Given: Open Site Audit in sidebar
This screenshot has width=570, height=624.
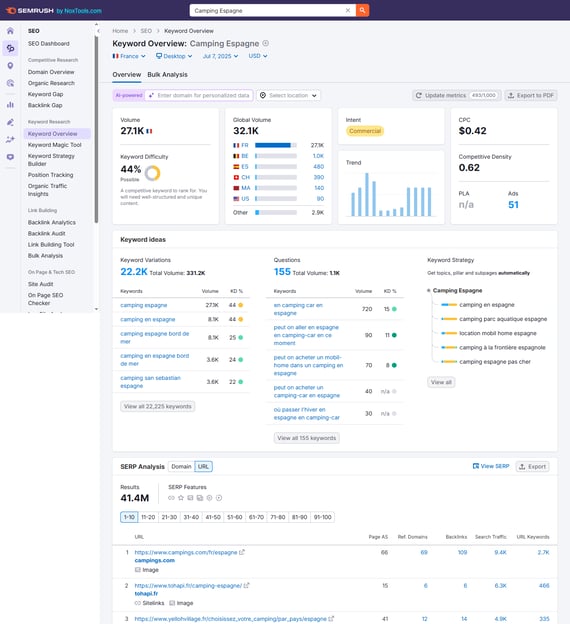Looking at the screenshot, I should click(41, 284).
